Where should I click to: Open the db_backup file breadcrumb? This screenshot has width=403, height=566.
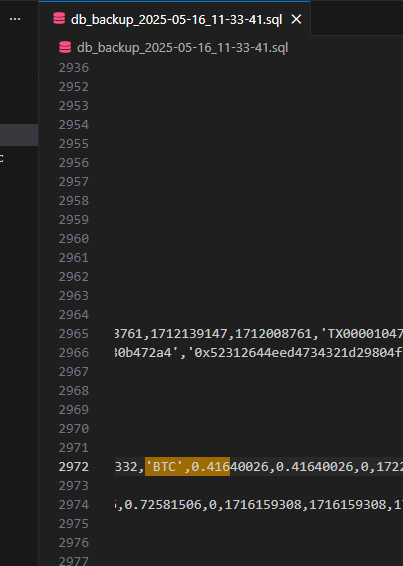[182, 48]
